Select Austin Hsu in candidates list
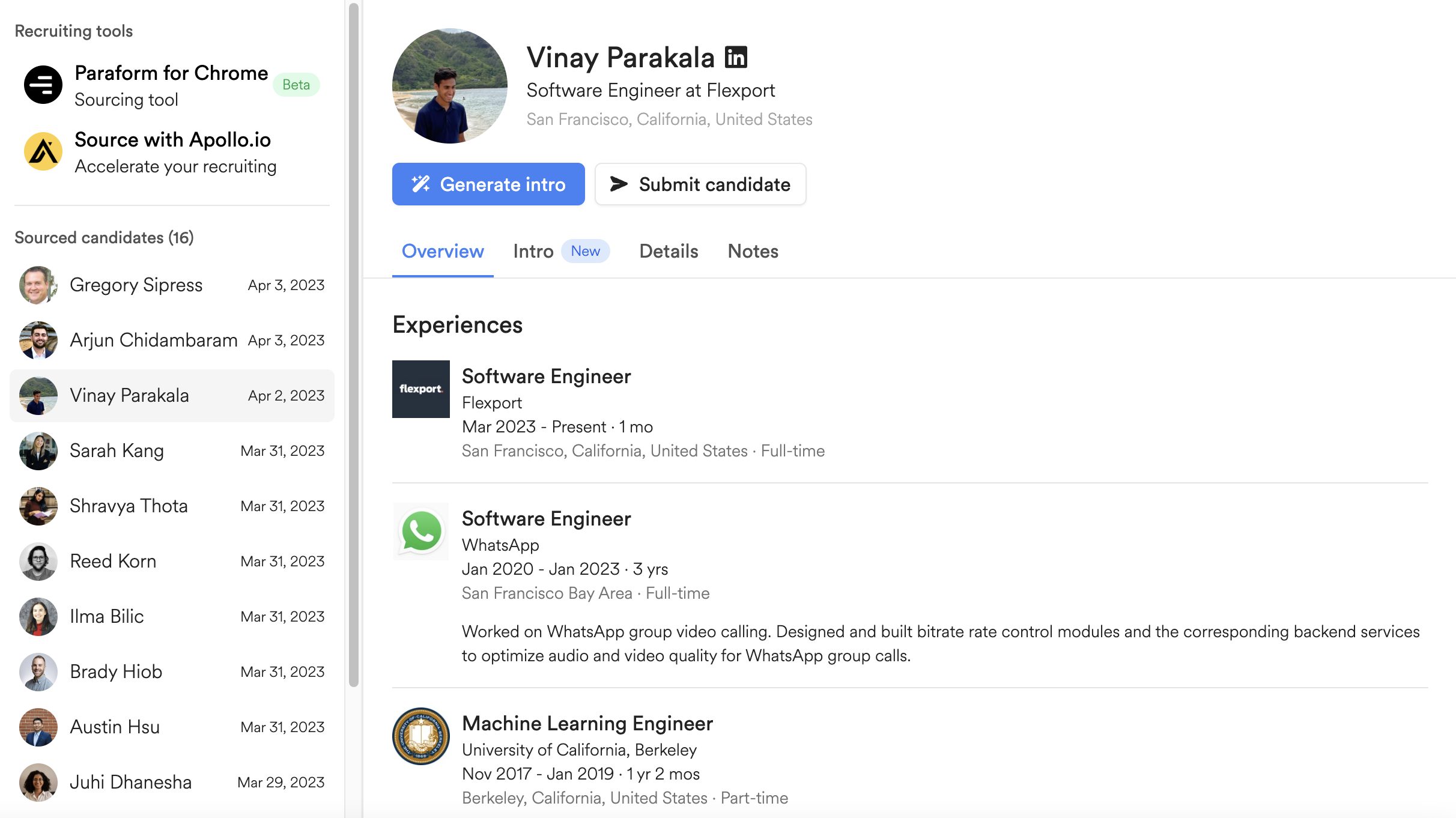Image resolution: width=1456 pixels, height=818 pixels. click(x=172, y=727)
